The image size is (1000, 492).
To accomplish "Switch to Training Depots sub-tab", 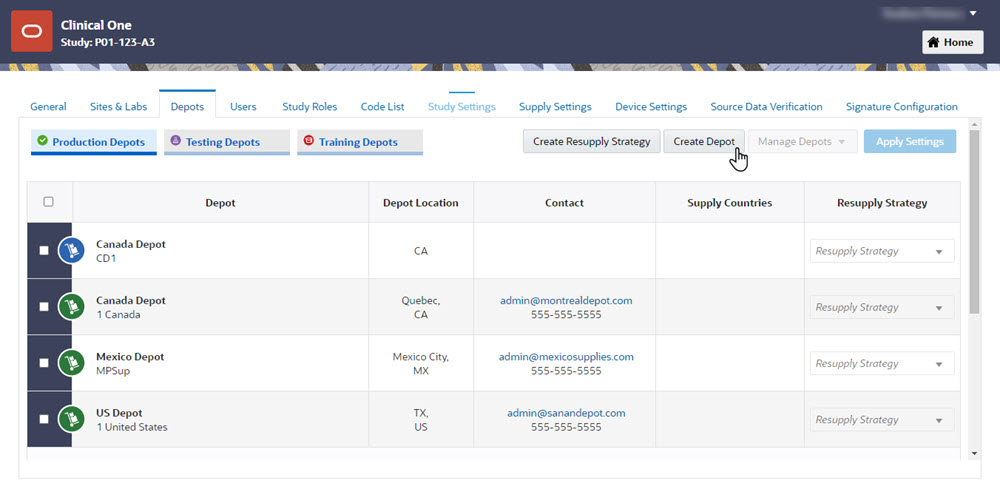I will coord(360,142).
